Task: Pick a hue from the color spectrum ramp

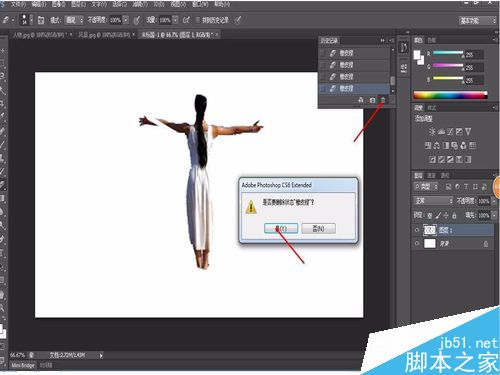Action: (x=450, y=95)
